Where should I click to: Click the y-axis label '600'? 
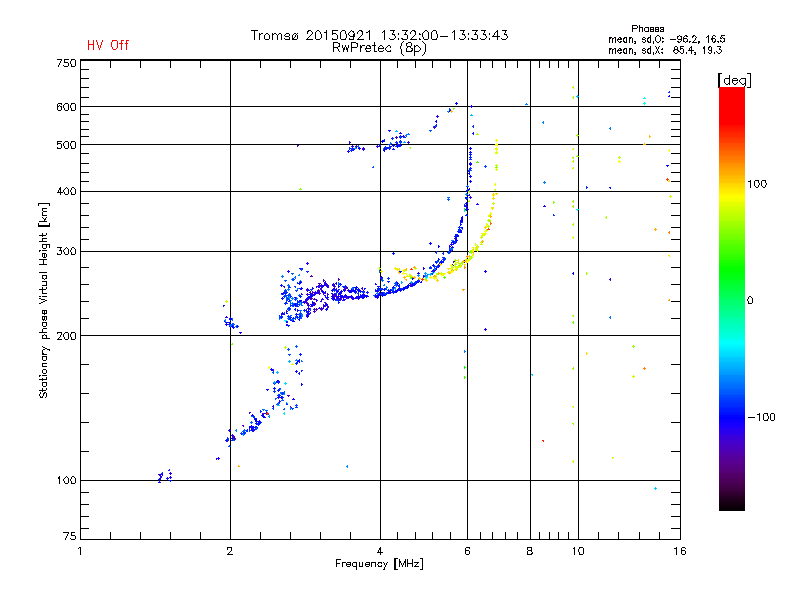[66, 107]
